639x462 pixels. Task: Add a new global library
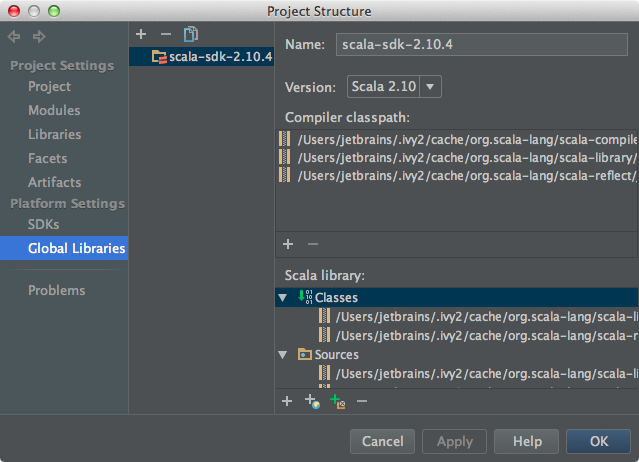point(141,34)
